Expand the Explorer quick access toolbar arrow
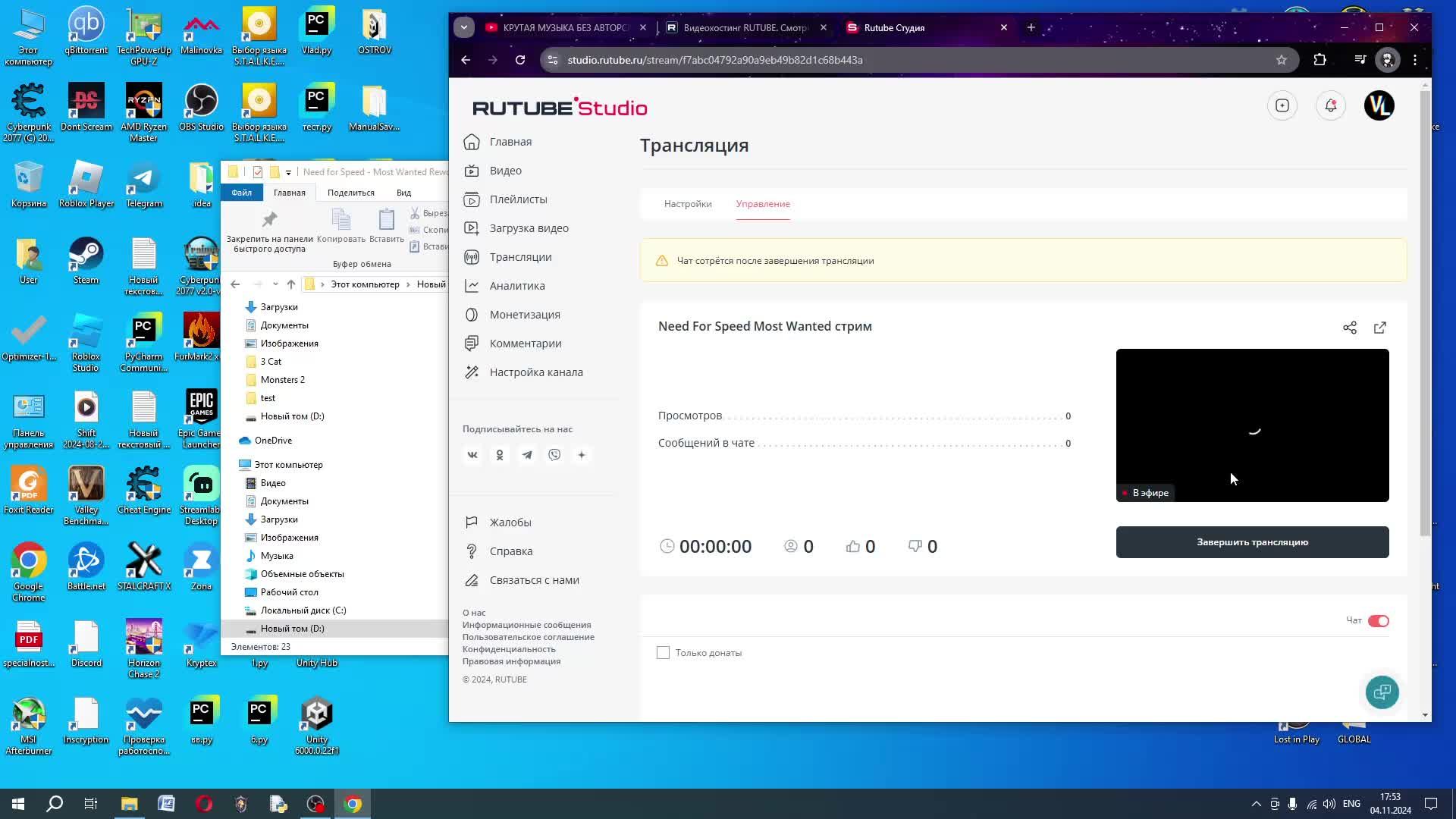 pos(288,173)
